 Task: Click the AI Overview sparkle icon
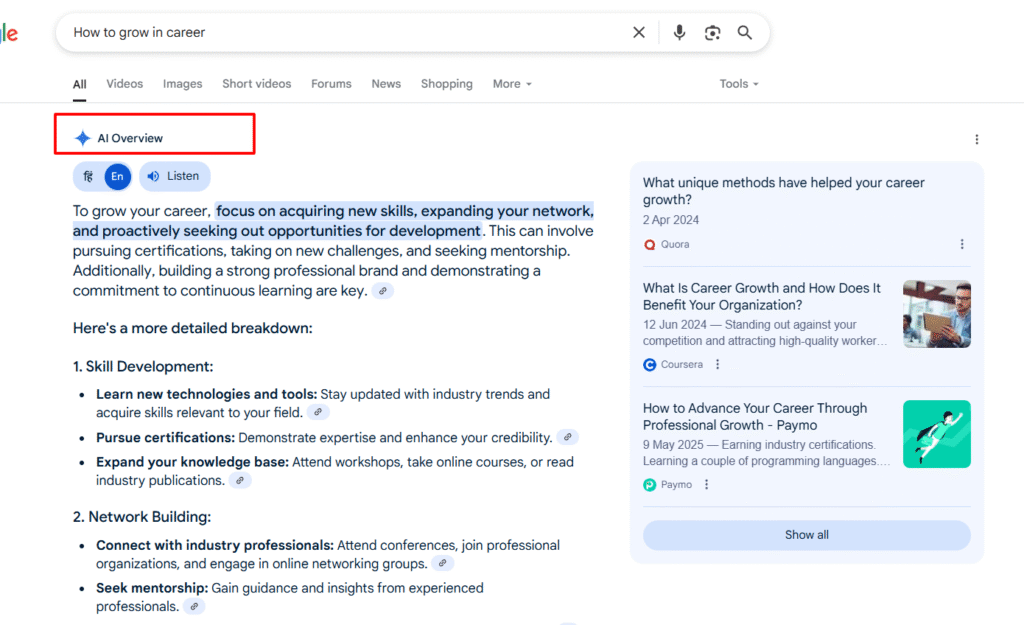click(x=82, y=138)
